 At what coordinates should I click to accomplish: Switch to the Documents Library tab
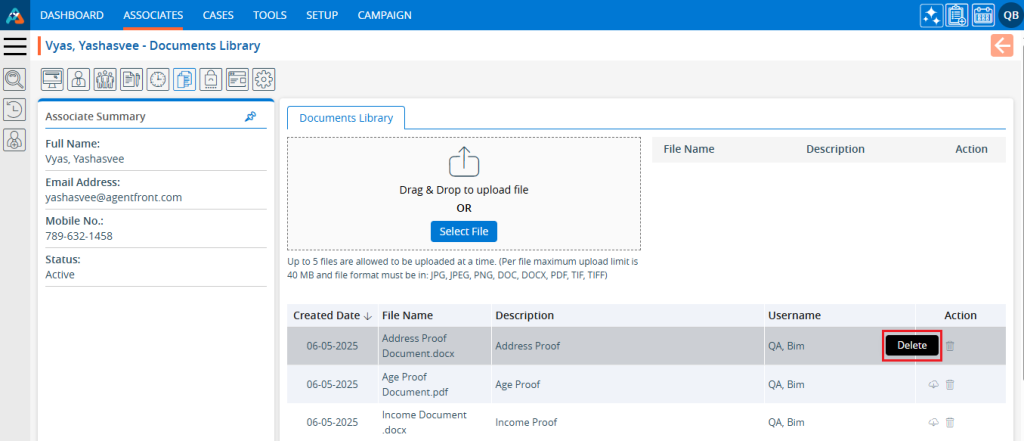(346, 118)
